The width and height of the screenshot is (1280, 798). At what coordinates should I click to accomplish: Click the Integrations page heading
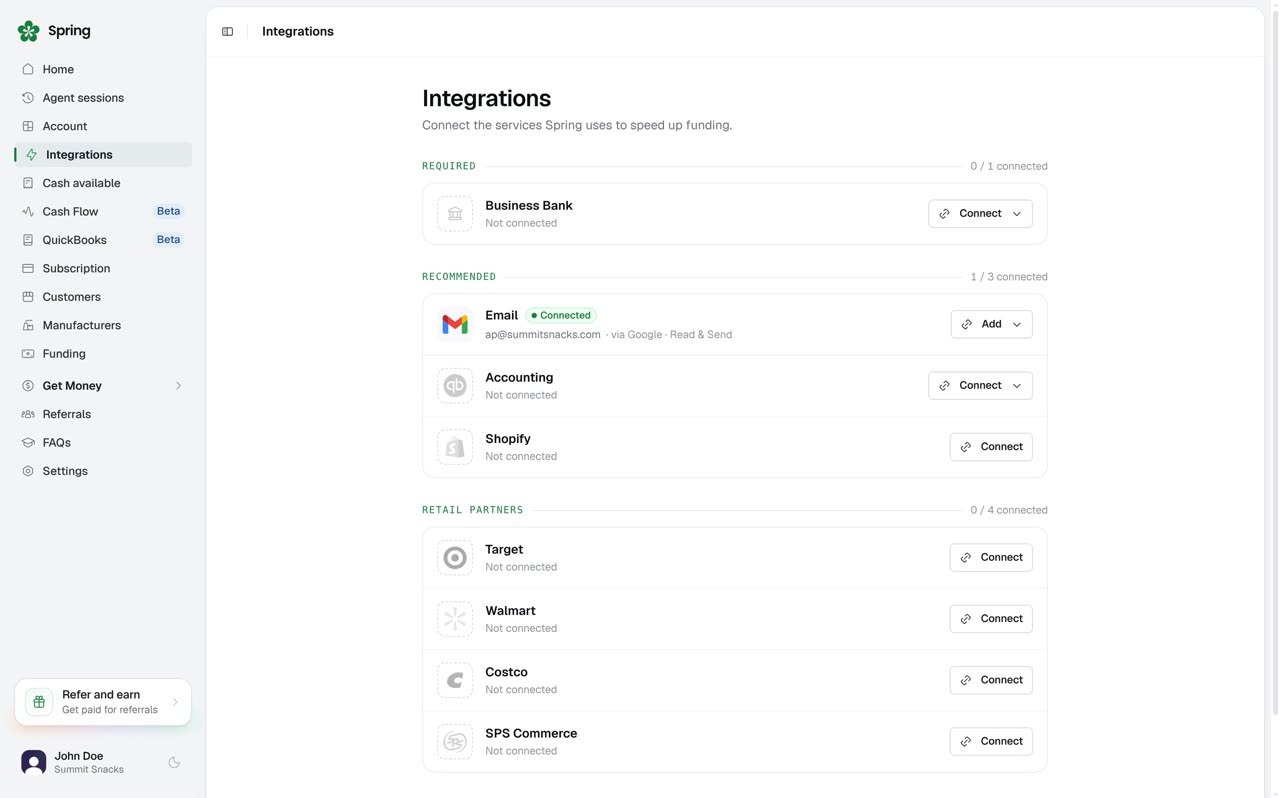click(486, 99)
